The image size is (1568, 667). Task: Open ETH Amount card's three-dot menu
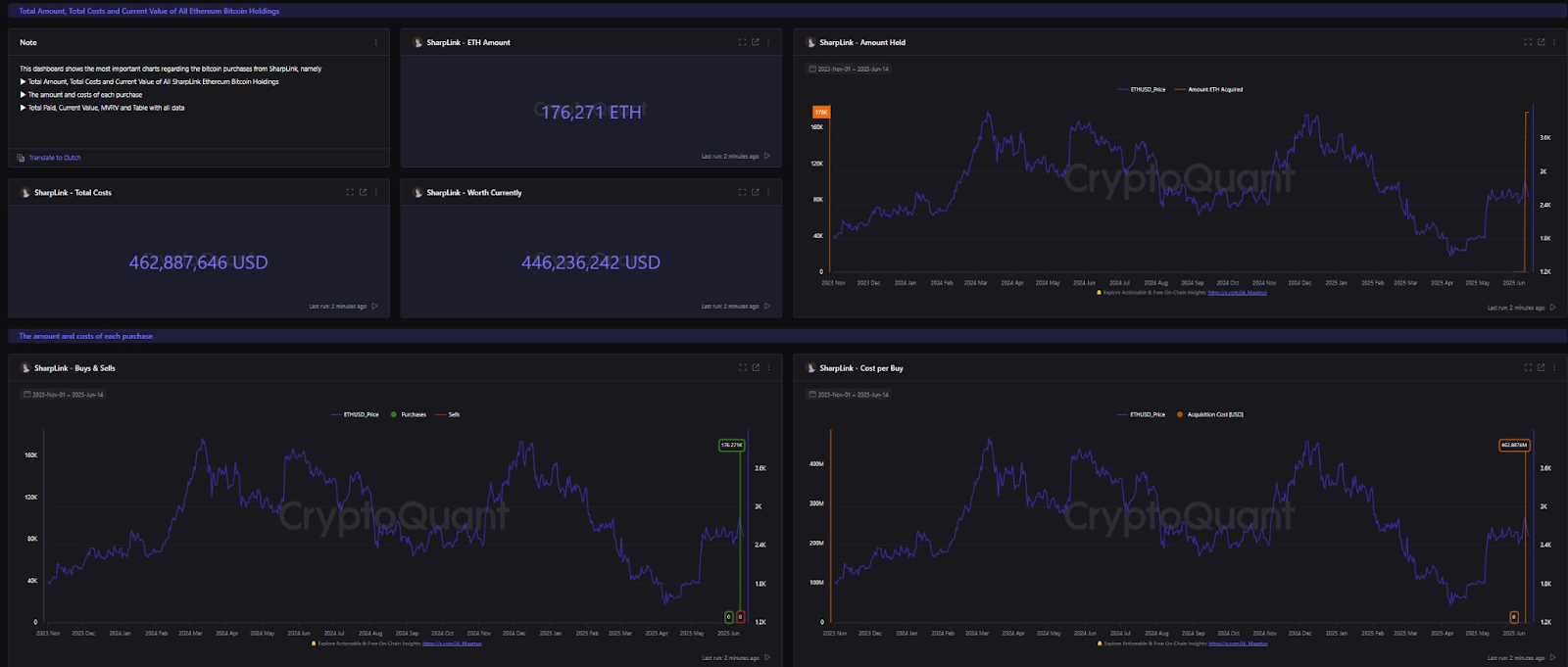pos(768,42)
